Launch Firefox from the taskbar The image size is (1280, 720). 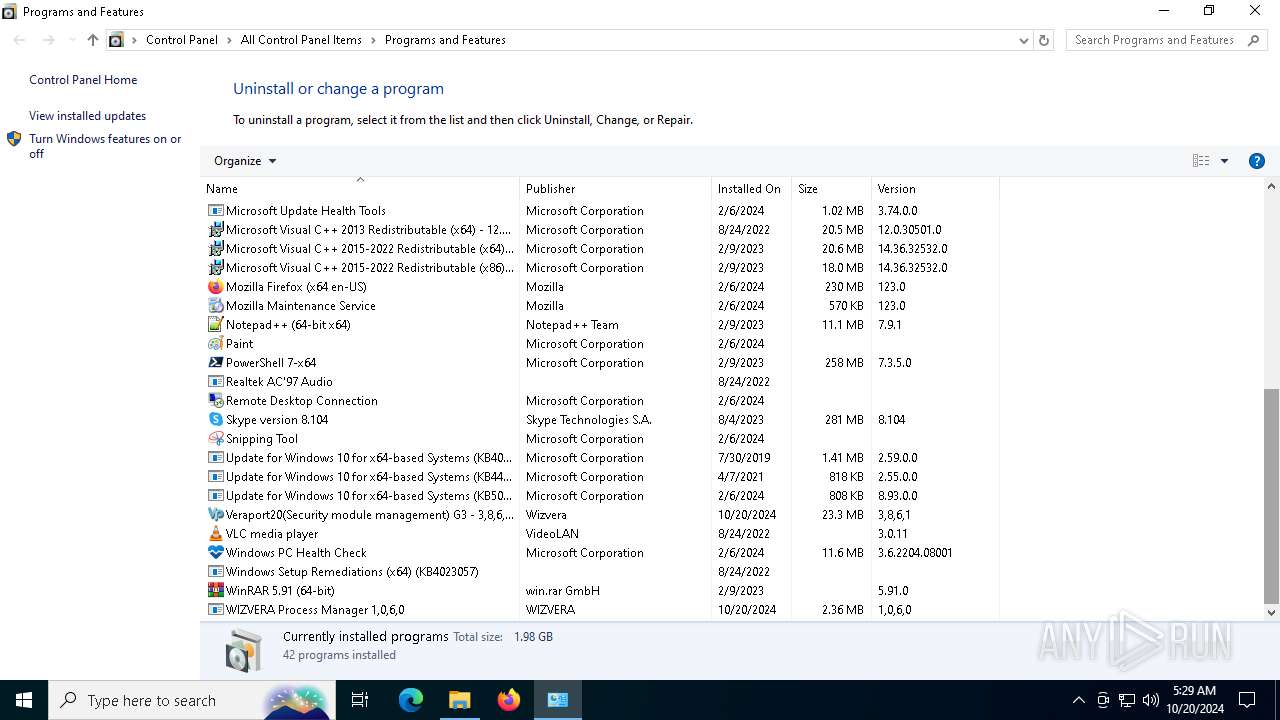[509, 700]
